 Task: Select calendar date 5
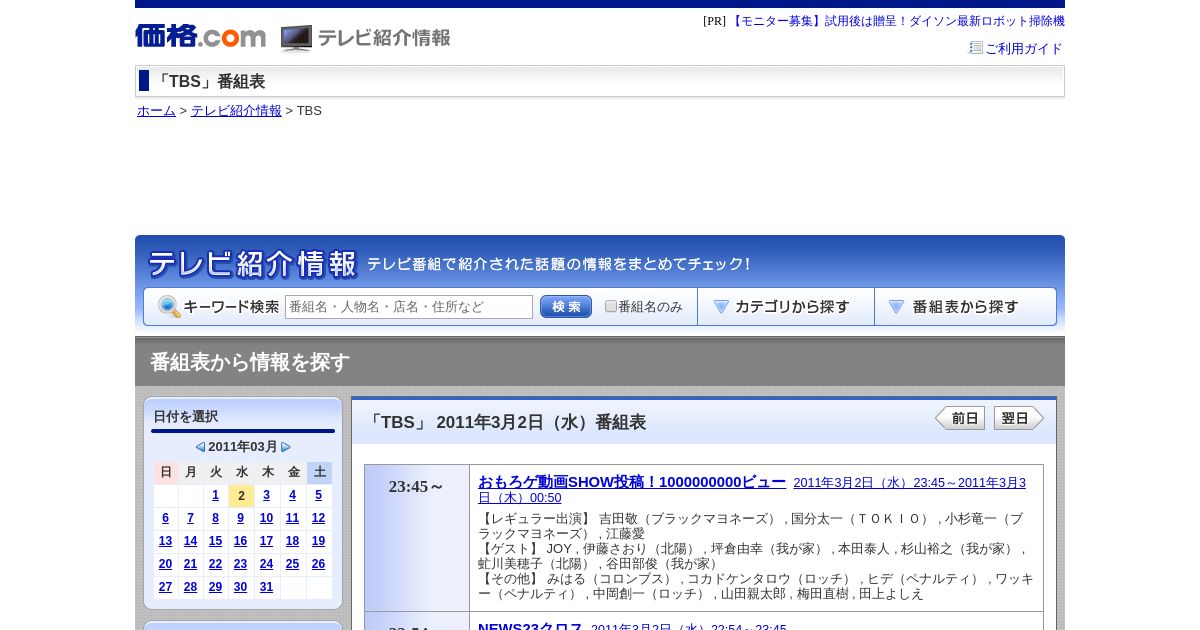point(319,495)
